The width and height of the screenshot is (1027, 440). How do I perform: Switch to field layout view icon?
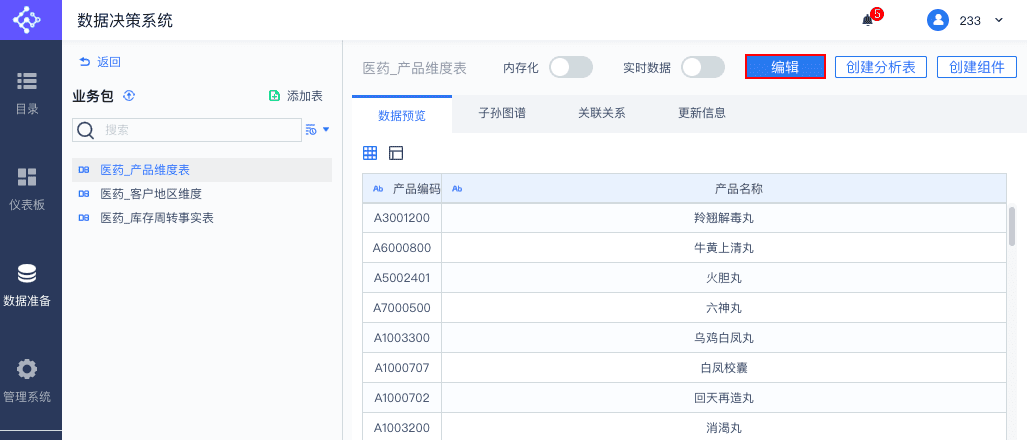(396, 153)
